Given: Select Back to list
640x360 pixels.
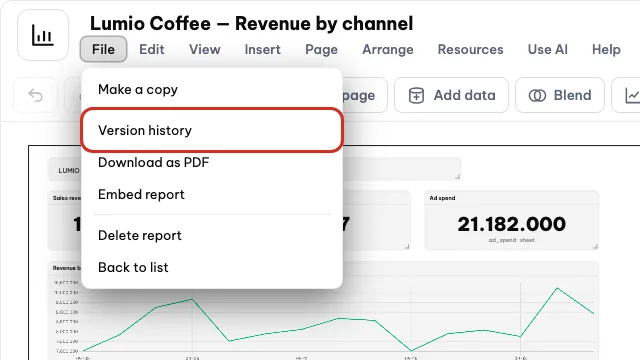Looking at the screenshot, I should click(x=212, y=267).
